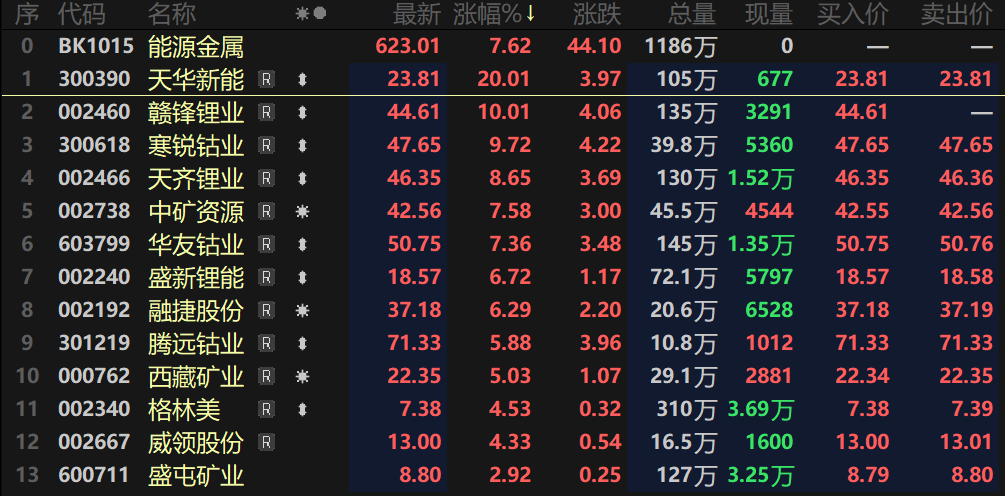
Task: Click the up-down arrow icon for 格林美
Action: coord(302,410)
